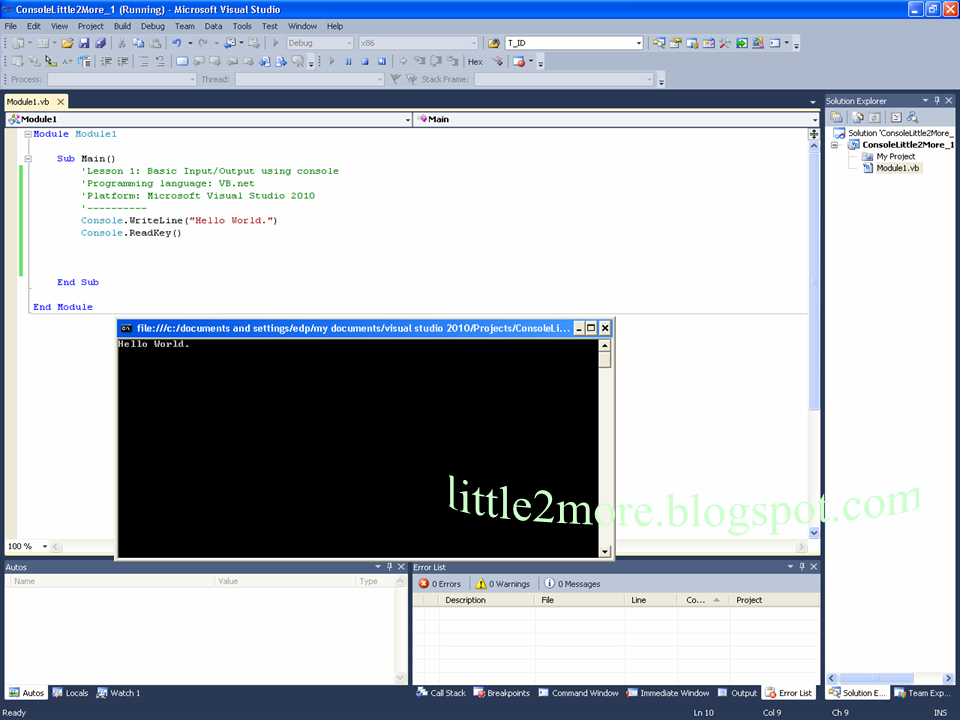Viewport: 960px width, 720px height.
Task: Select Module1.vb in Solution Explorer tree
Action: [x=898, y=168]
